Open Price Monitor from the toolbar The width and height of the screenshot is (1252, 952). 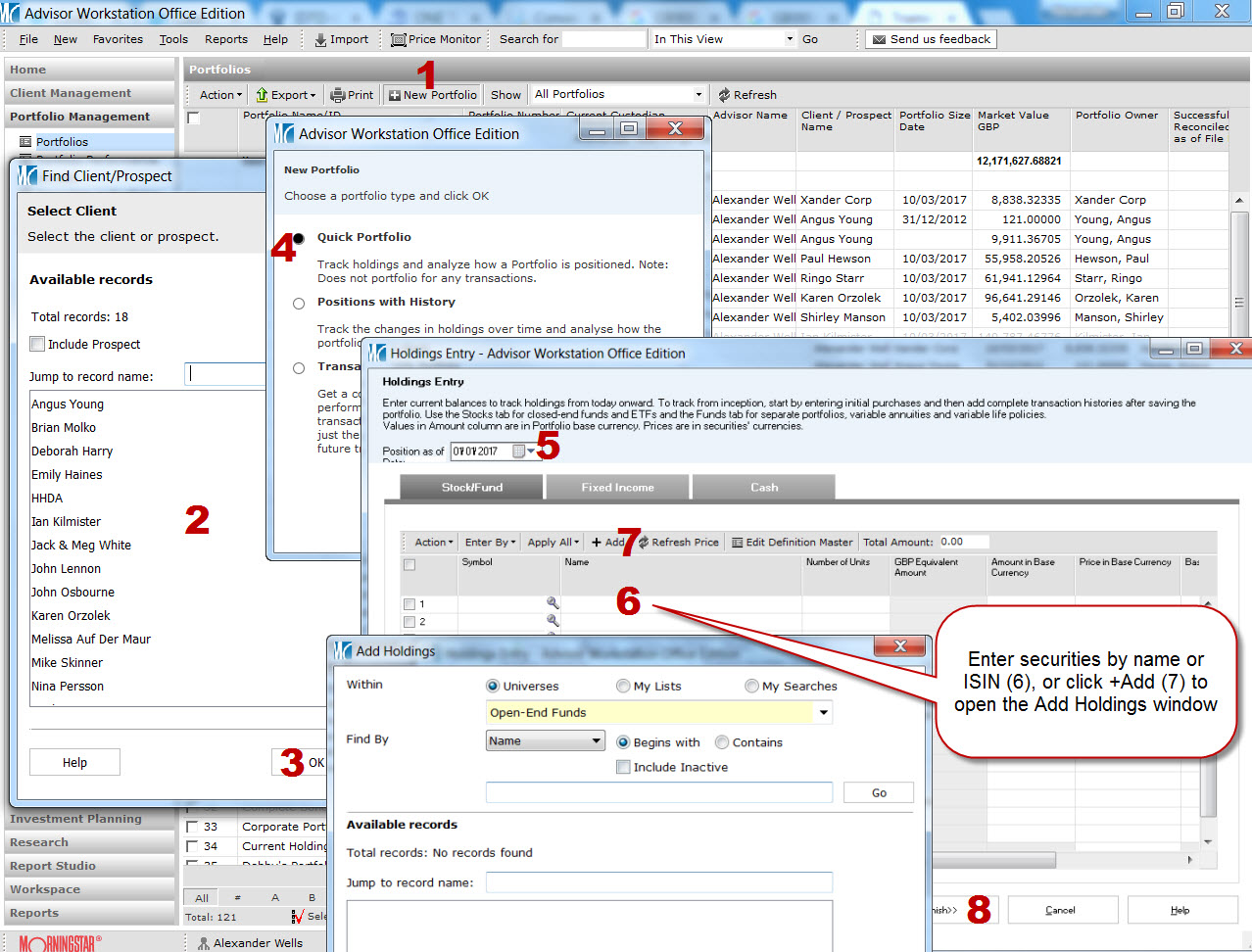tap(399, 40)
